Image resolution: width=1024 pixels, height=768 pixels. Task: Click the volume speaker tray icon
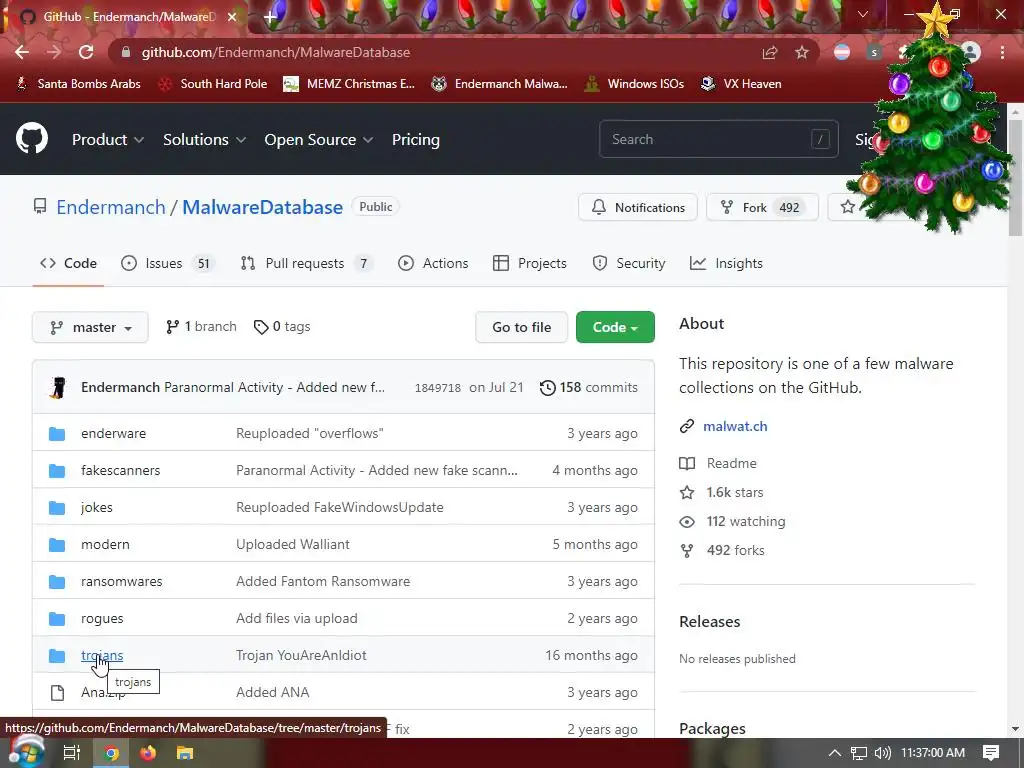point(882,753)
